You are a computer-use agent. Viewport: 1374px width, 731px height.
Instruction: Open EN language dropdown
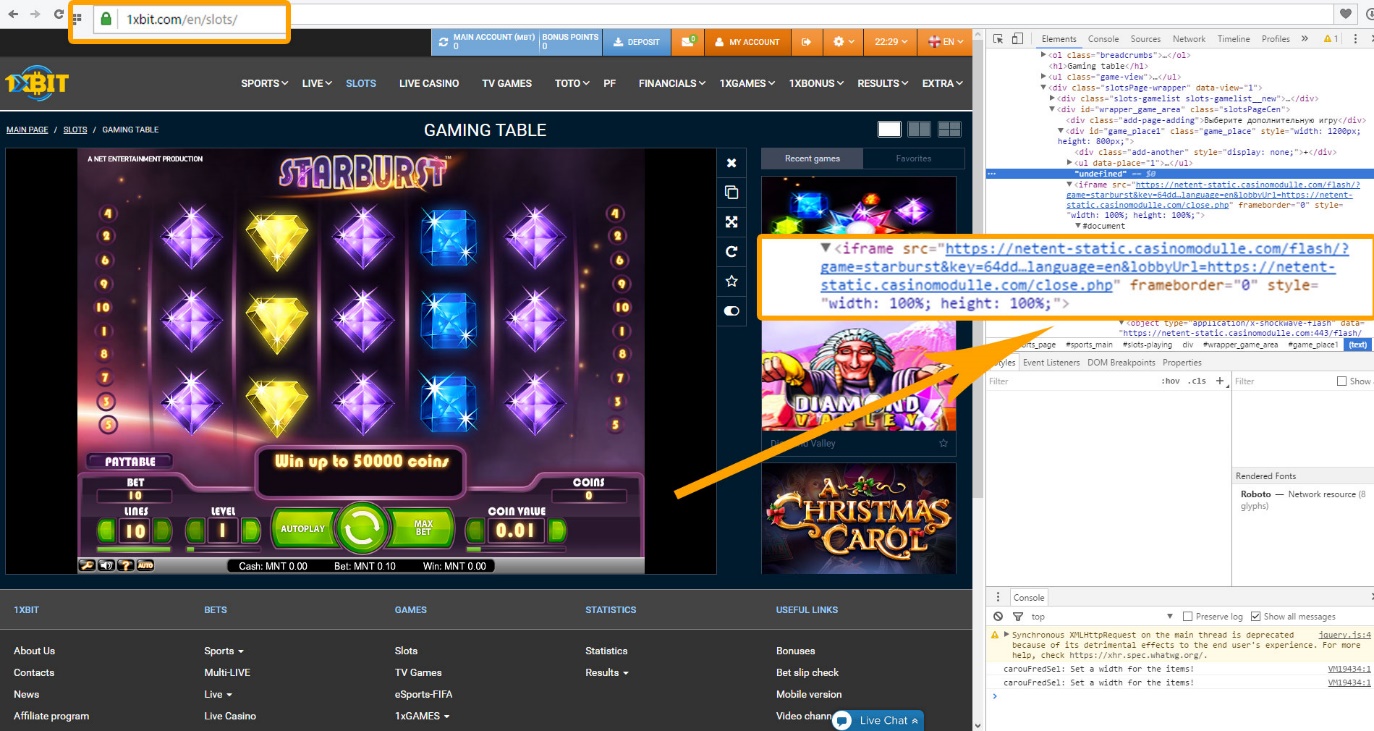tap(943, 42)
